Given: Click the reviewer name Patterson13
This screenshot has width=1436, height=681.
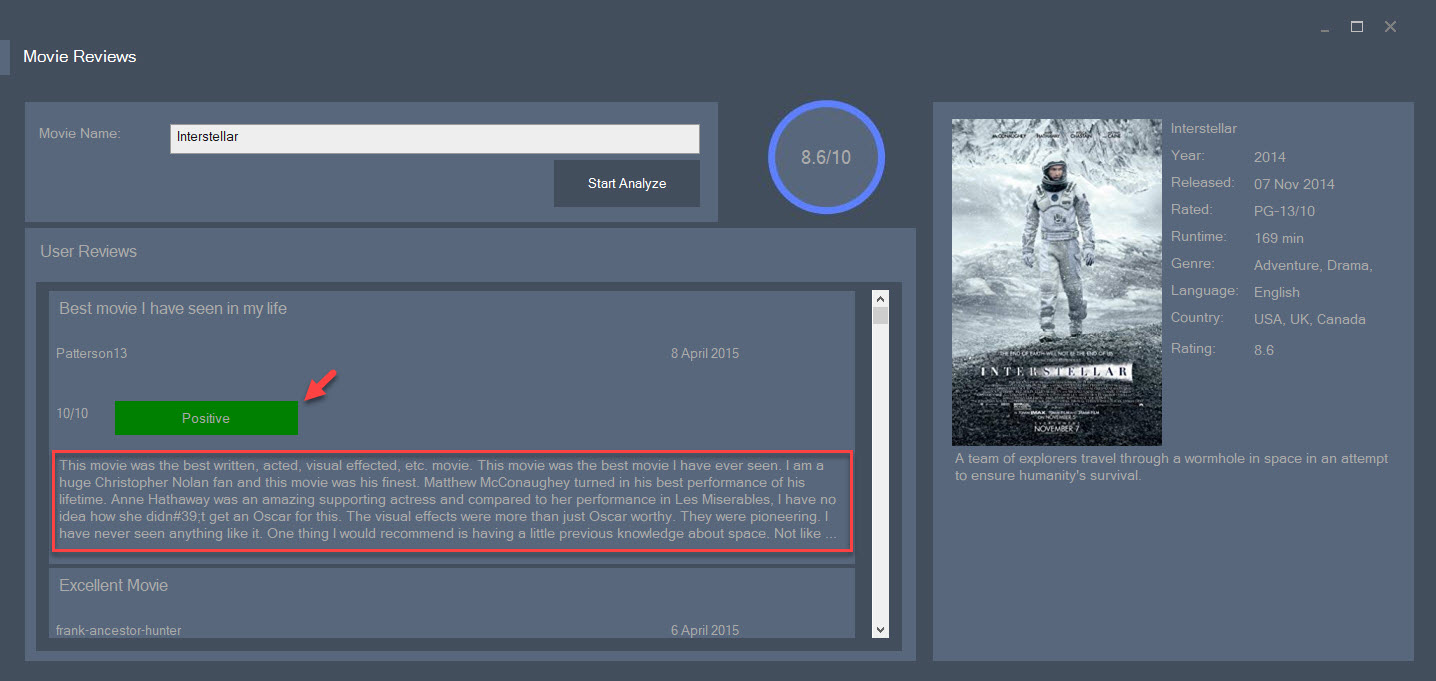Looking at the screenshot, I should [x=91, y=353].
